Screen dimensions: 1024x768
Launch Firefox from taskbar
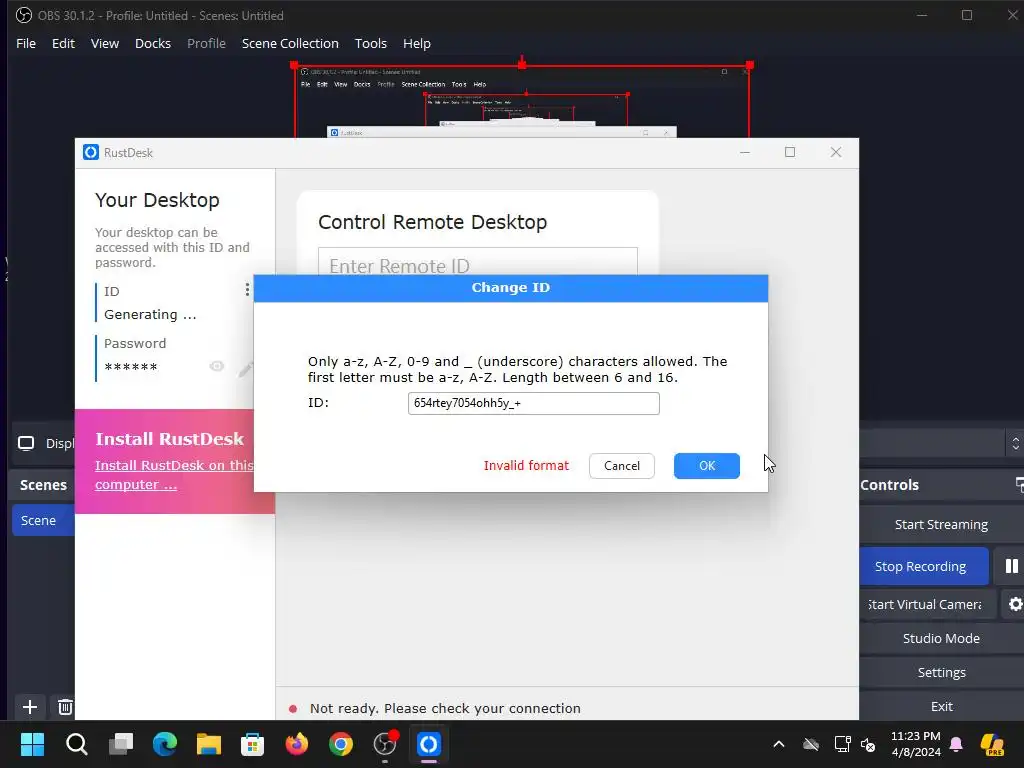click(296, 744)
